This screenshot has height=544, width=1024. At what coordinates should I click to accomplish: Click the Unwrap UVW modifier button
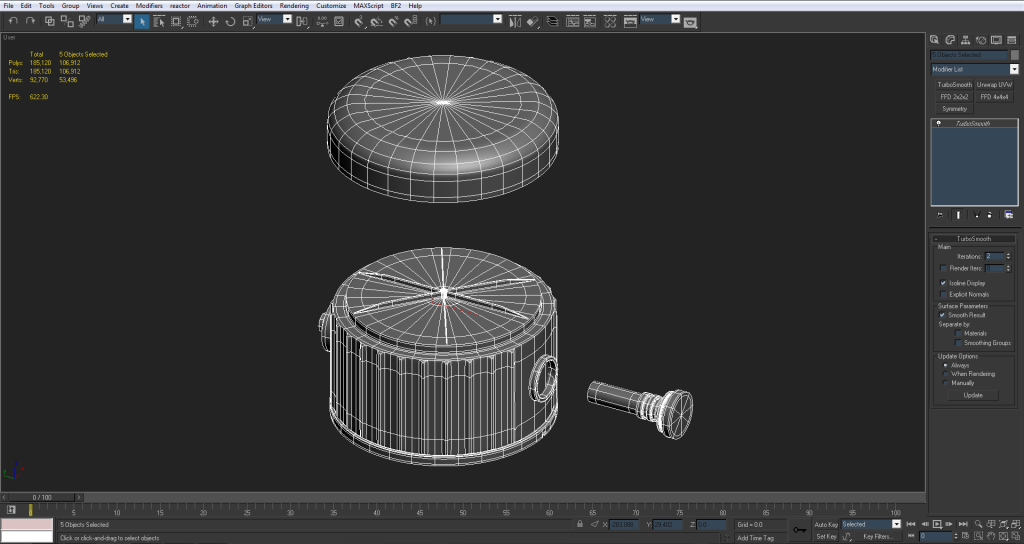tap(994, 85)
